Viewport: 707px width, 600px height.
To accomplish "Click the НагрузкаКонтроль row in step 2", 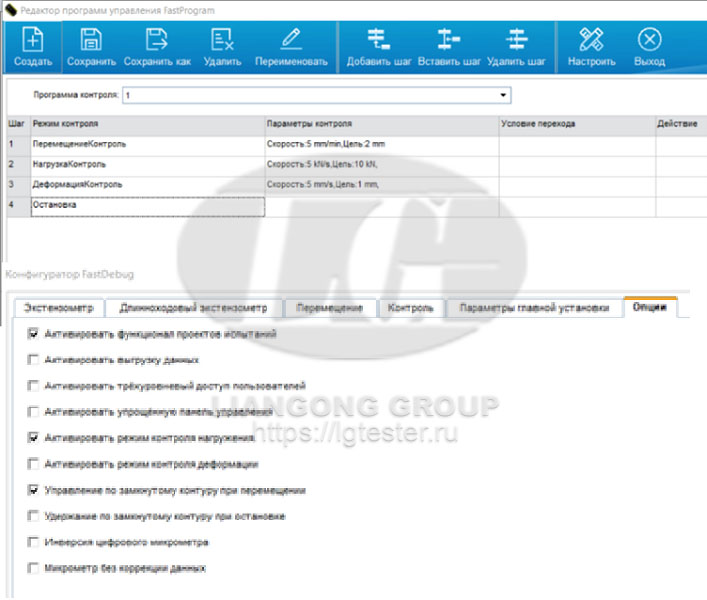I will pyautogui.click(x=146, y=164).
